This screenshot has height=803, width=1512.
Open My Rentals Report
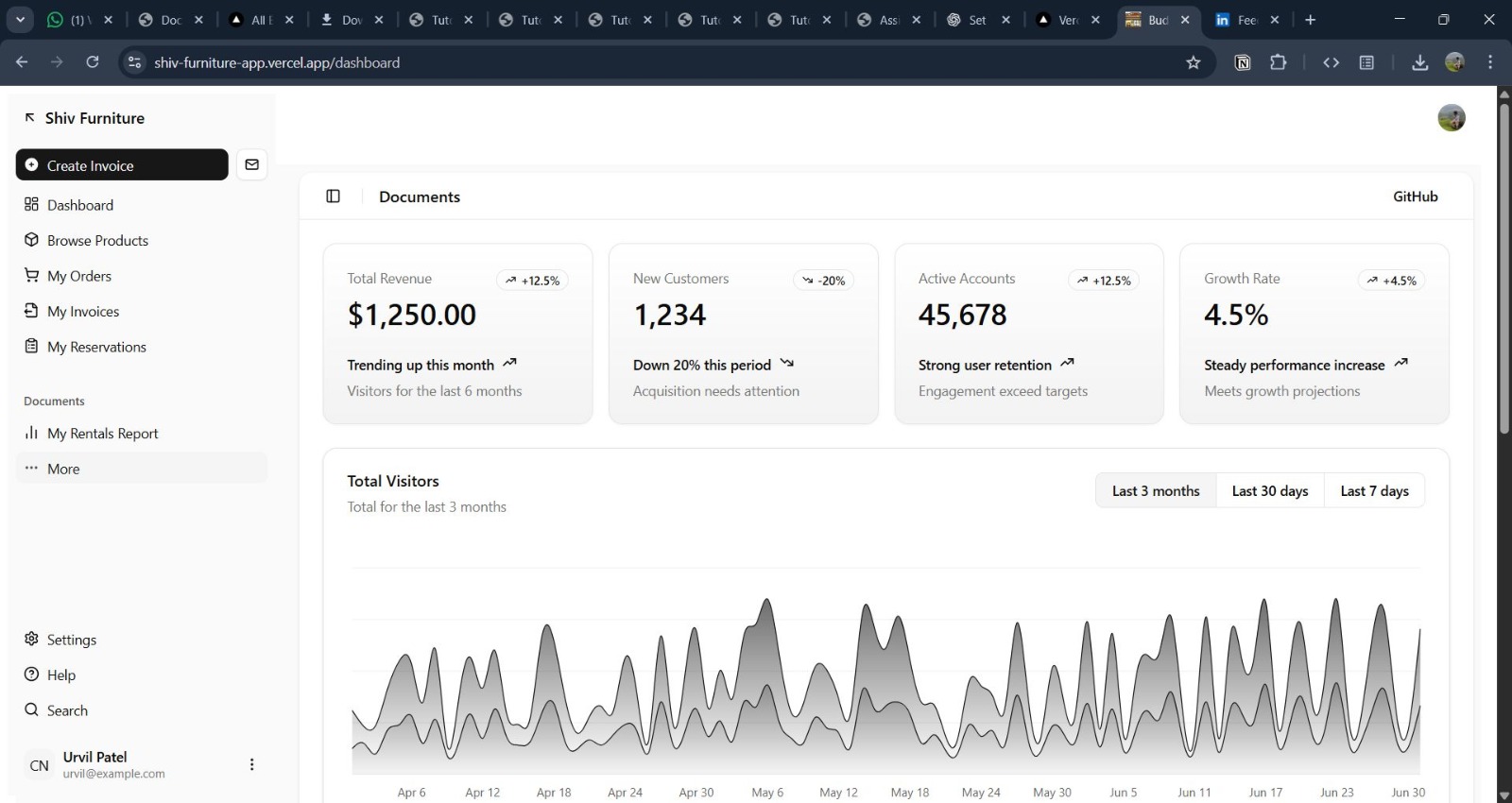(102, 434)
